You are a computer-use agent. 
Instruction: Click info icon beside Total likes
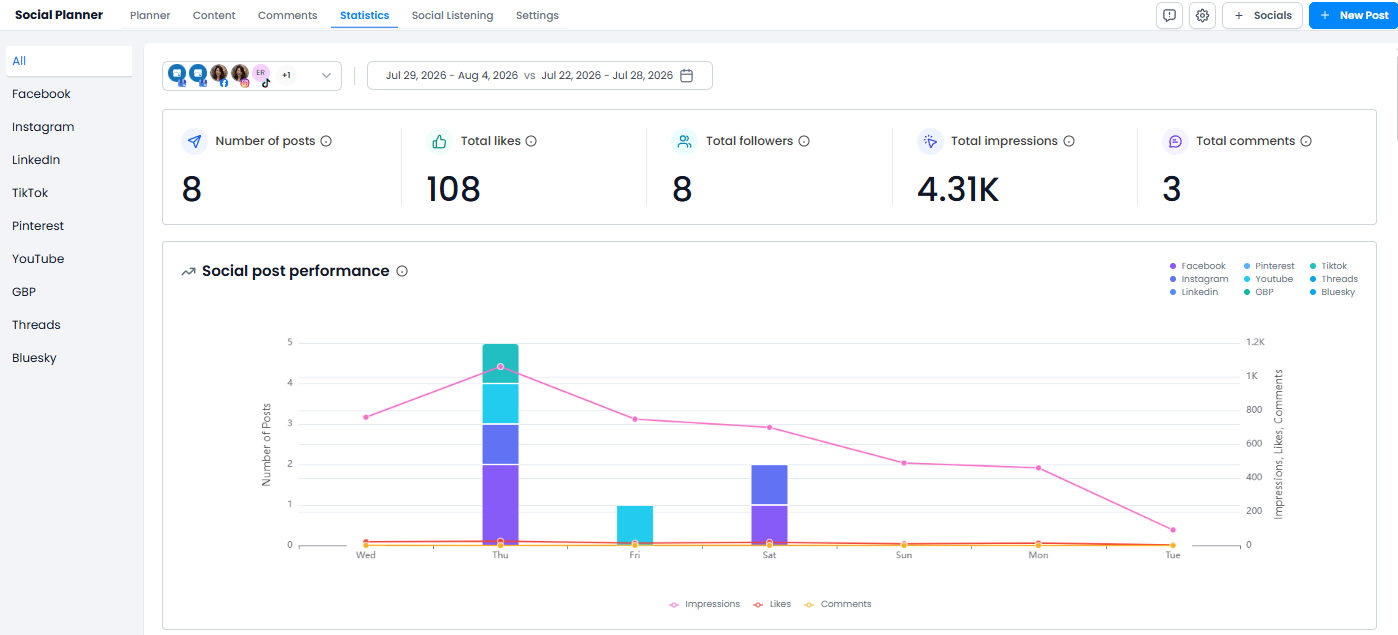[531, 141]
